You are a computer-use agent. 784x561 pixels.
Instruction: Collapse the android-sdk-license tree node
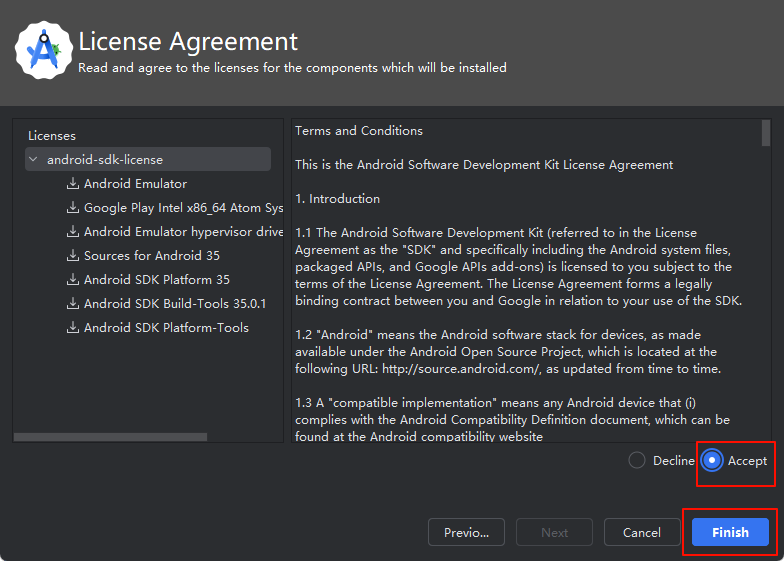[x=33, y=160]
